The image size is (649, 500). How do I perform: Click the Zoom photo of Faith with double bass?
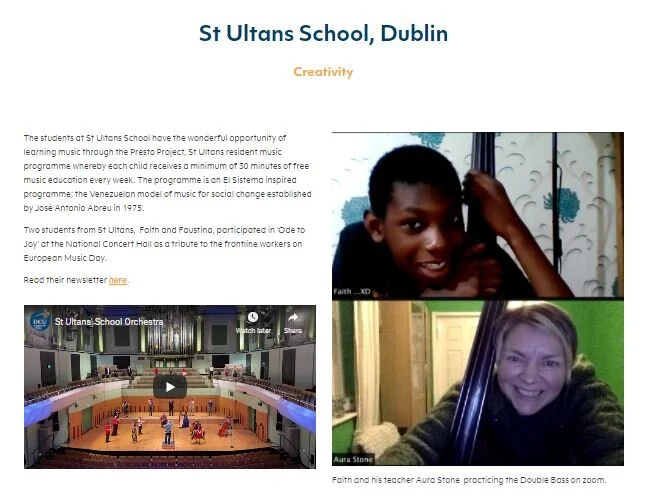coord(478,215)
